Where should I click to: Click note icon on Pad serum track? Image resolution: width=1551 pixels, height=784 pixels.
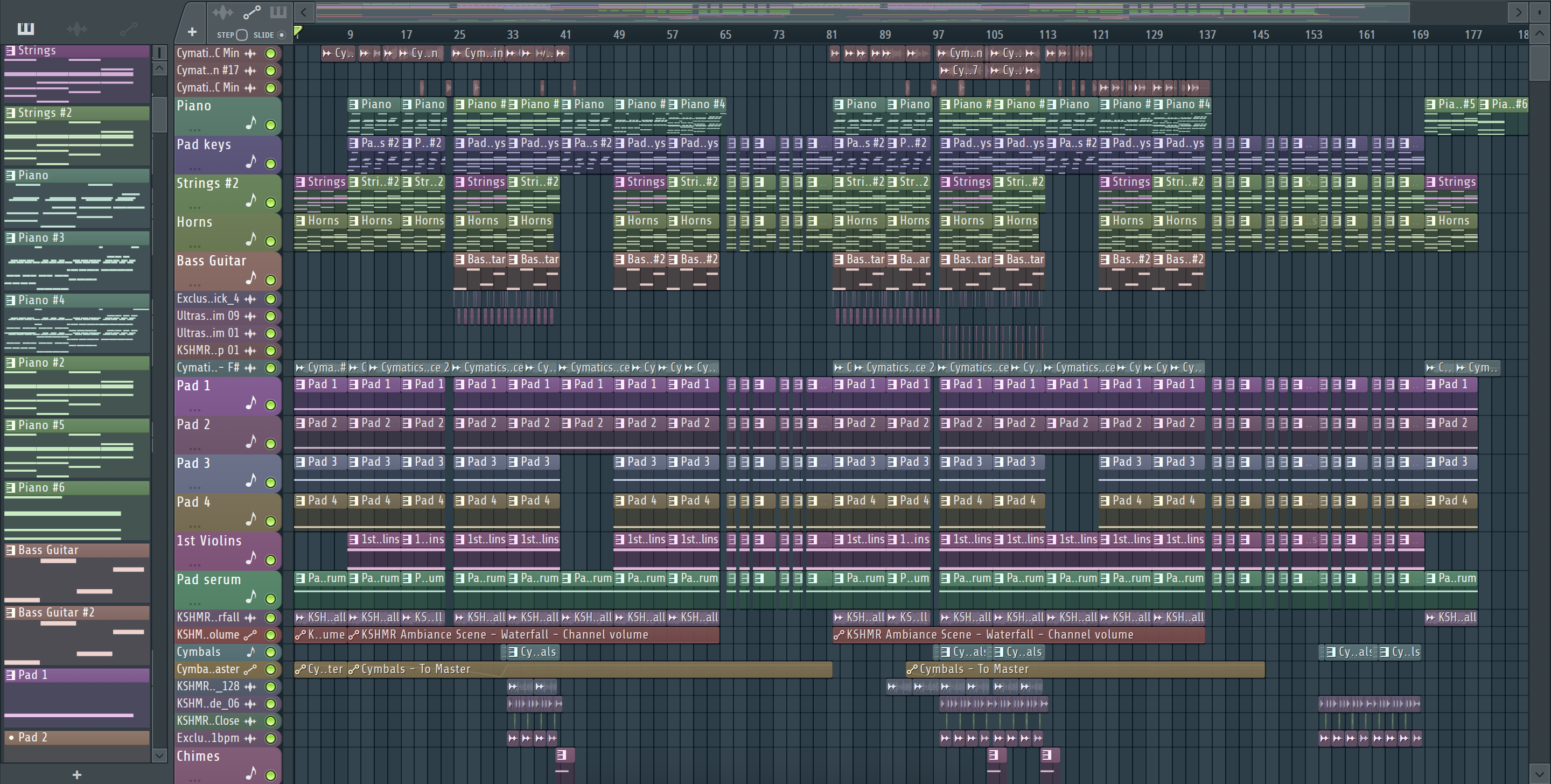251,596
